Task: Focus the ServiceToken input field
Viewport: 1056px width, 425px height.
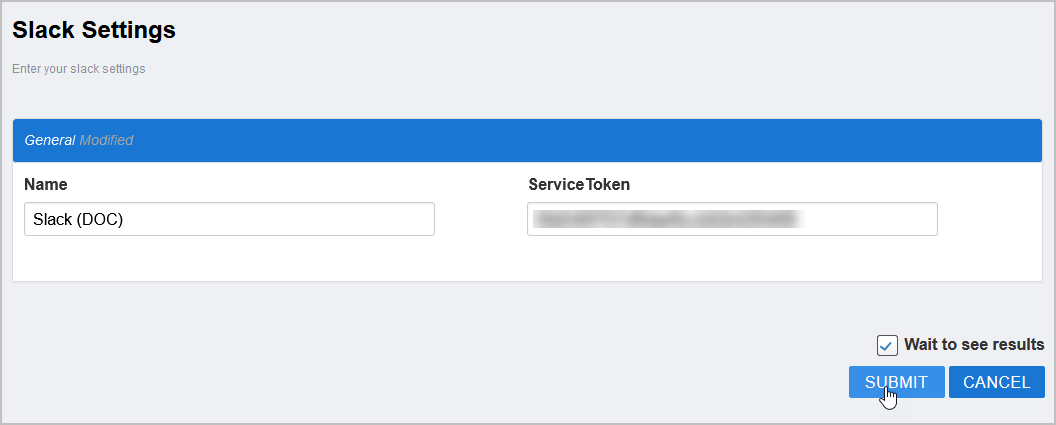Action: click(732, 219)
